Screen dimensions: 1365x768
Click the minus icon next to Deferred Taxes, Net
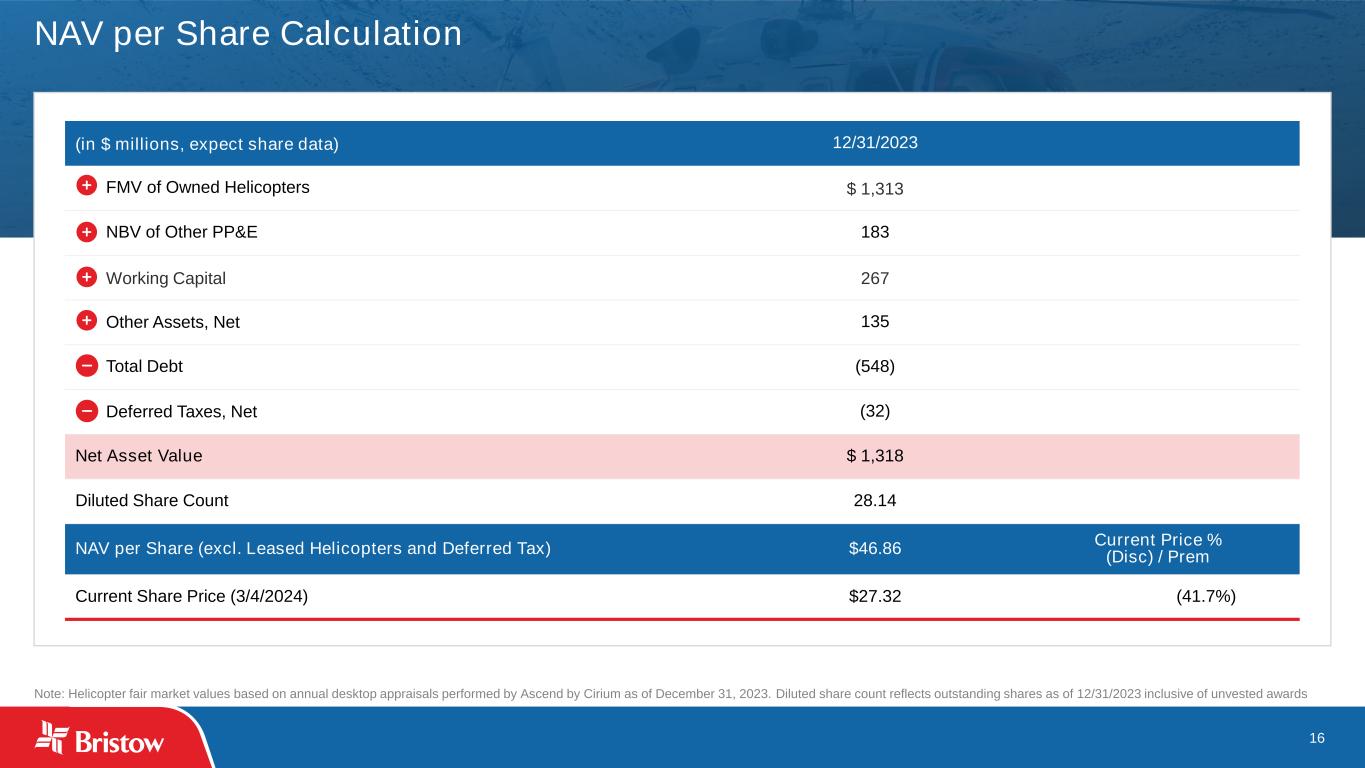pos(86,411)
